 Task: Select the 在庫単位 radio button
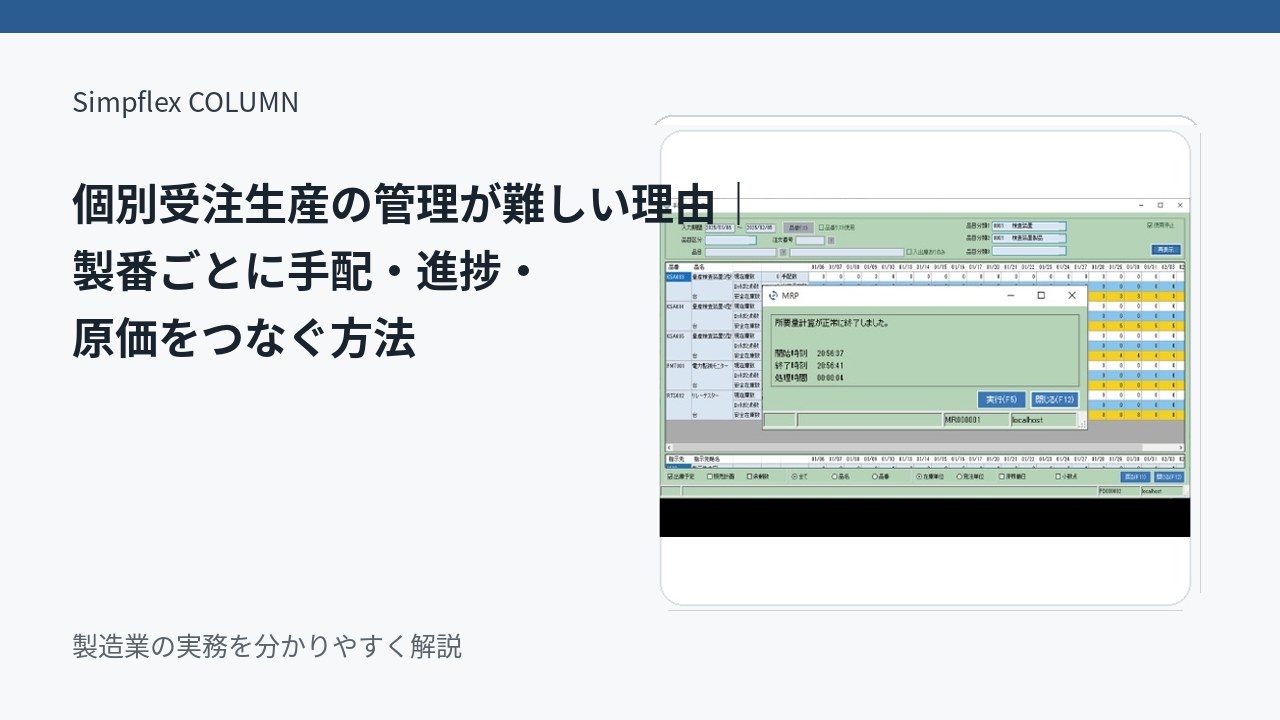[x=919, y=477]
